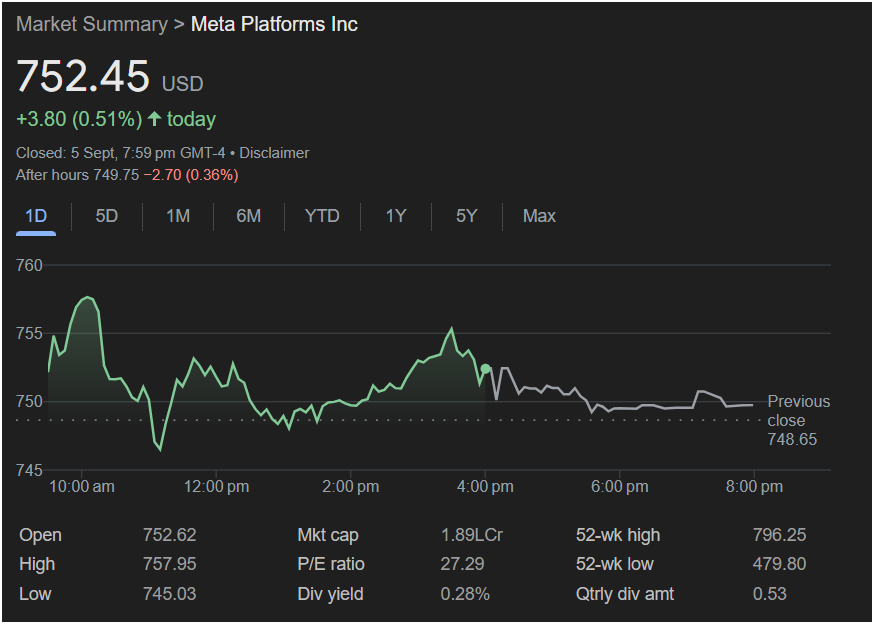Click the 12:00 pm axis label
This screenshot has width=874, height=624.
216,487
